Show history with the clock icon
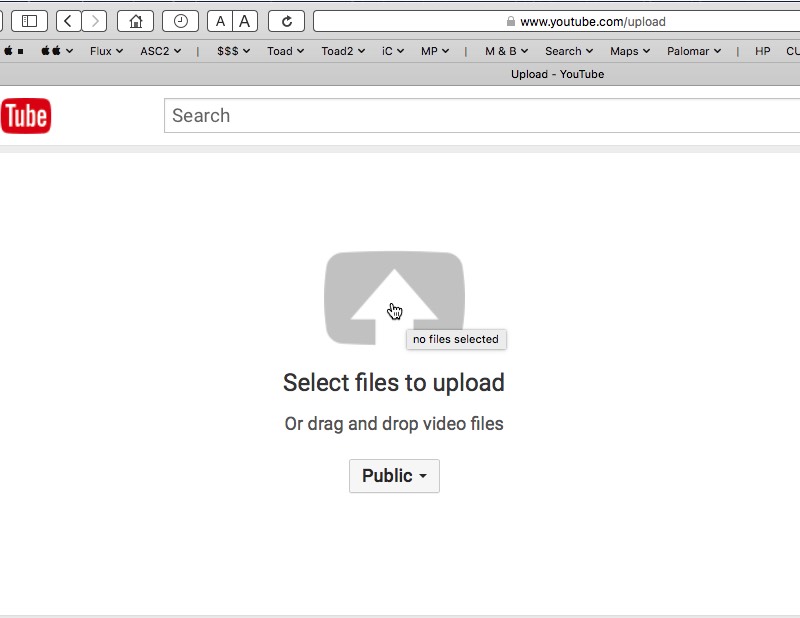The width and height of the screenshot is (800, 618). [x=180, y=21]
